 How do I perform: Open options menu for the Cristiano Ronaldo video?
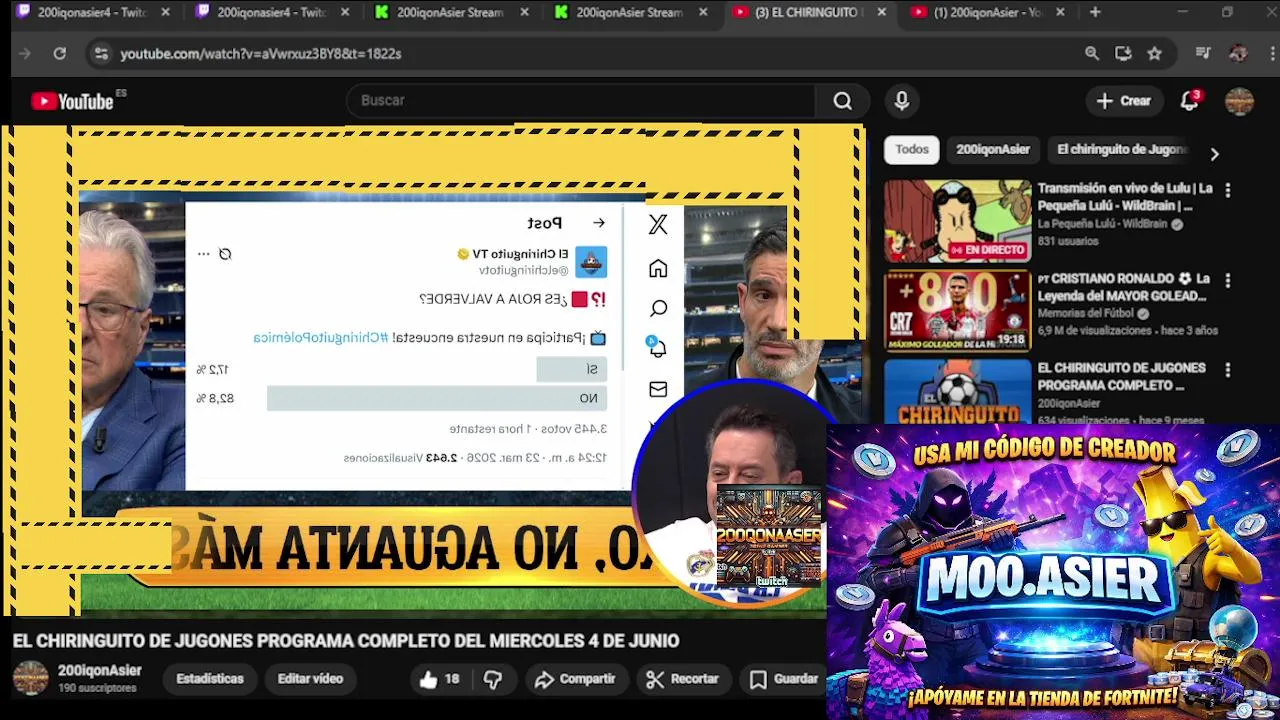tap(1228, 280)
